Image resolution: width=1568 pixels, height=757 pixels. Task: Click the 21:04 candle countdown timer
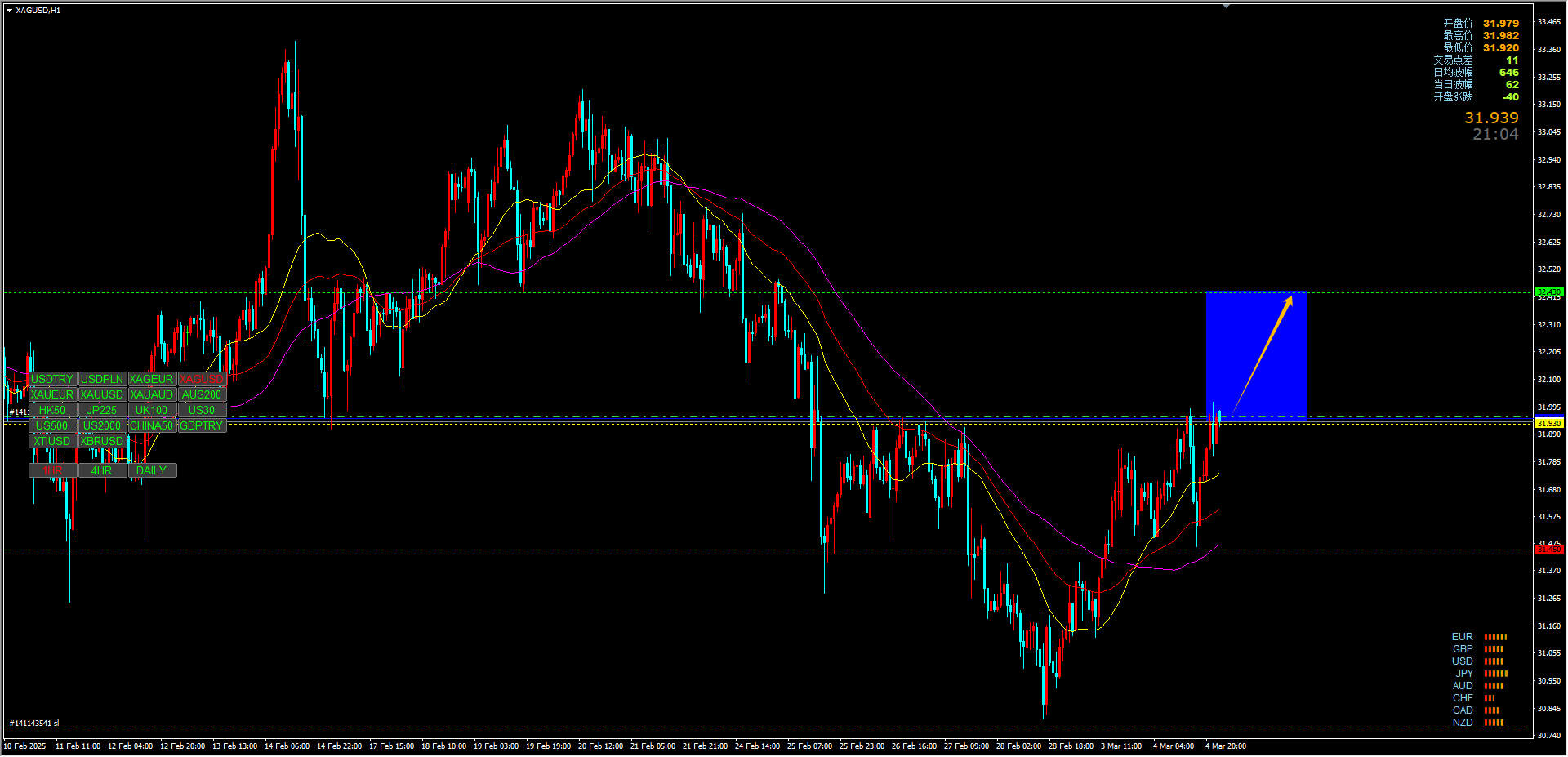click(1495, 135)
